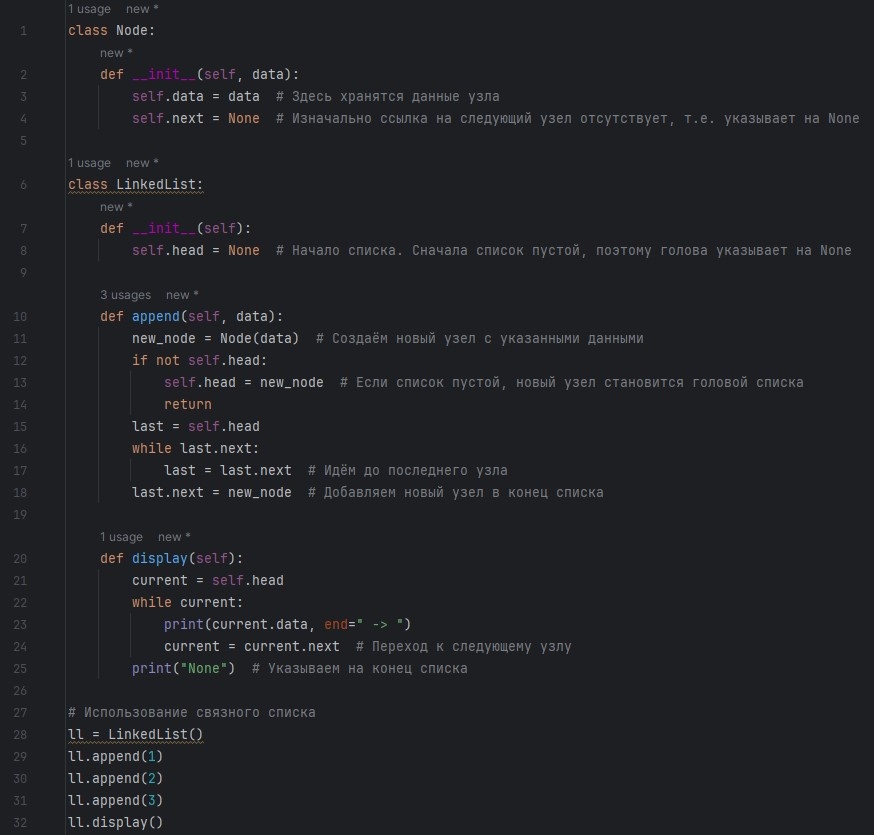This screenshot has height=835, width=874.
Task: Click 'while last.next:' on line 16
Action: click(x=196, y=449)
